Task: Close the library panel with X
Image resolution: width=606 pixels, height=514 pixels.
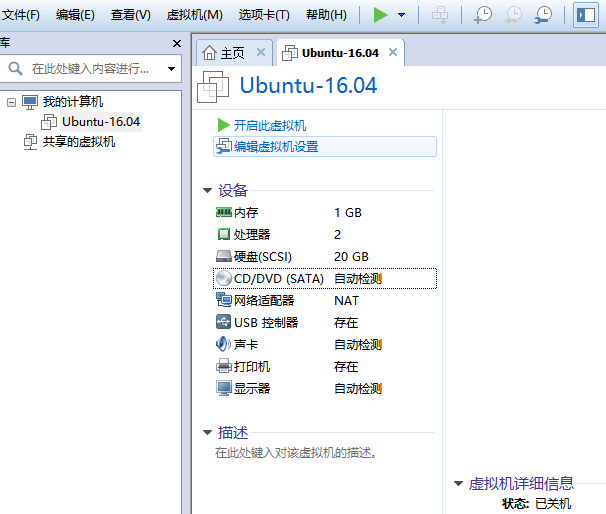Action: coord(177,43)
